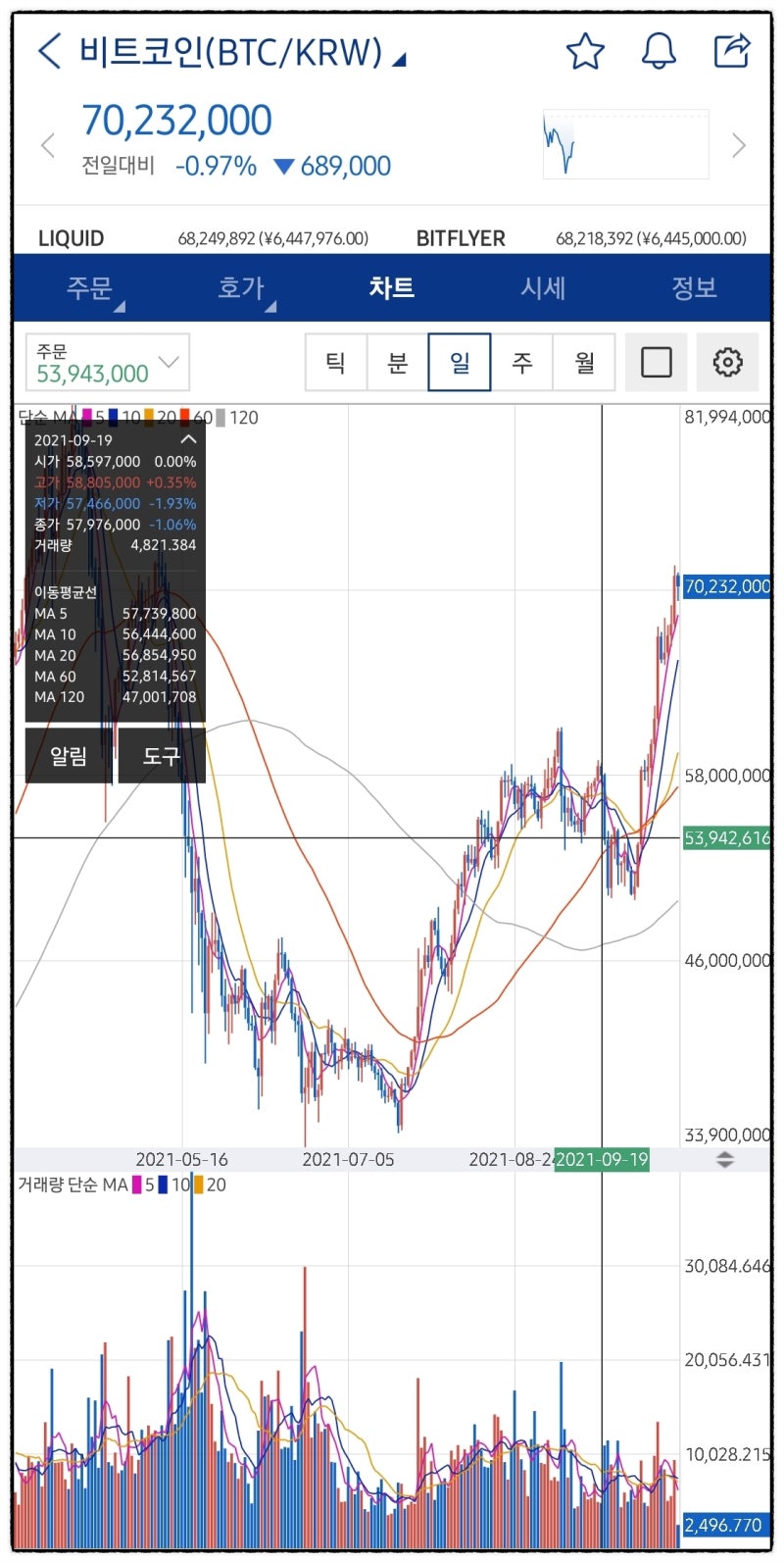Tap current price label 70,232,000 on axis
784x1563 pixels.
click(726, 586)
